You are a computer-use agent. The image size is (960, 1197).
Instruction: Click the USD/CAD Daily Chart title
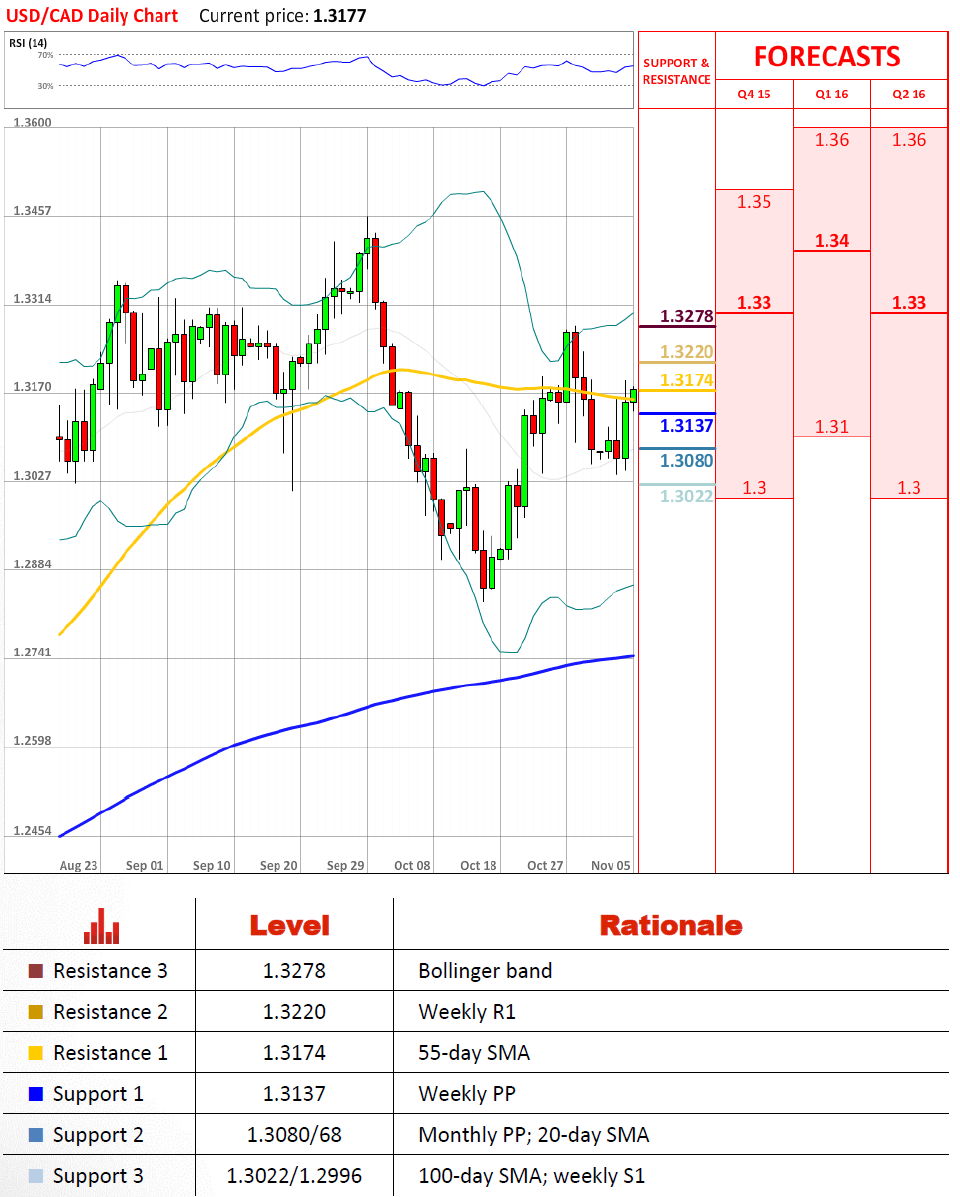92,15
